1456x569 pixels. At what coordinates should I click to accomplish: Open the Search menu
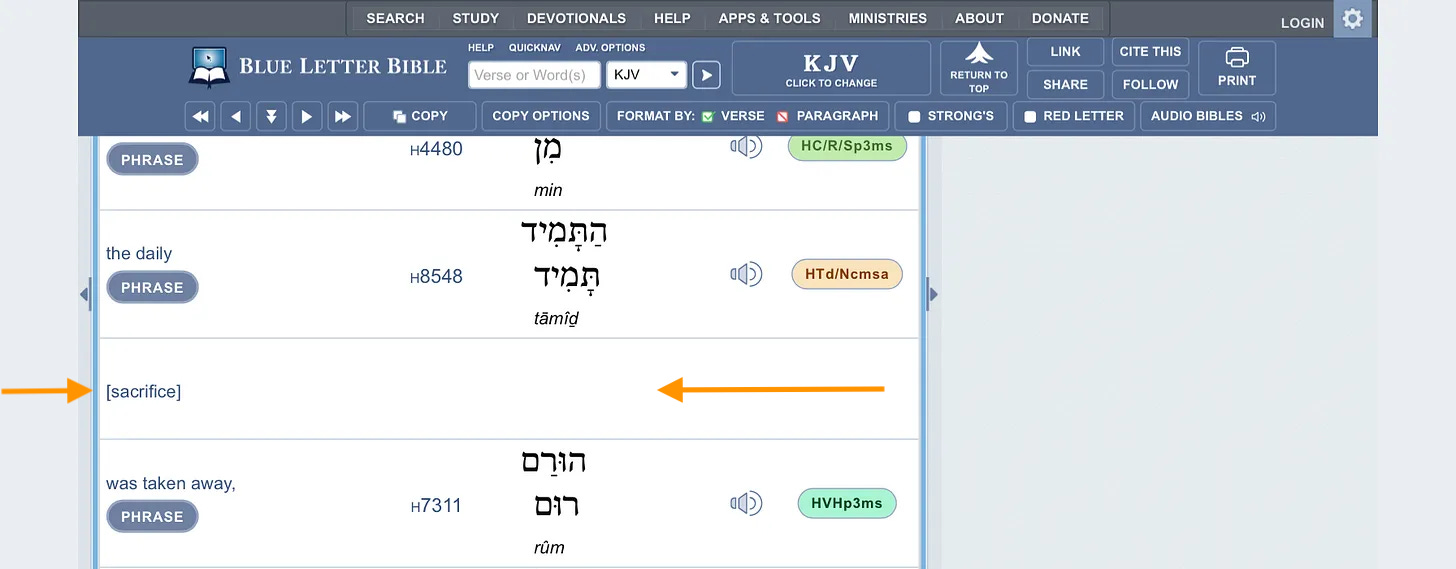click(395, 18)
